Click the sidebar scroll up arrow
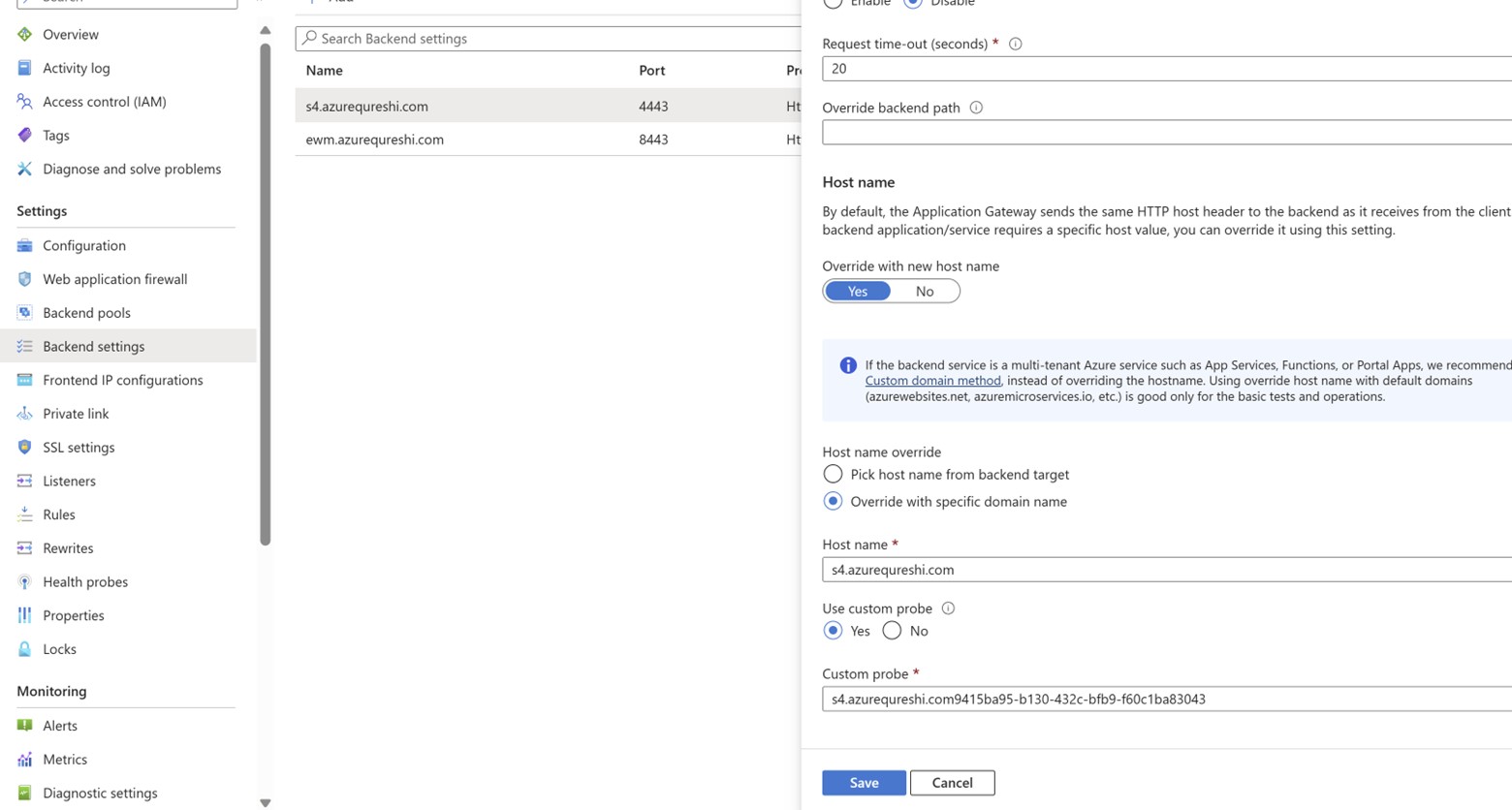Image resolution: width=1512 pixels, height=810 pixels. (x=266, y=30)
